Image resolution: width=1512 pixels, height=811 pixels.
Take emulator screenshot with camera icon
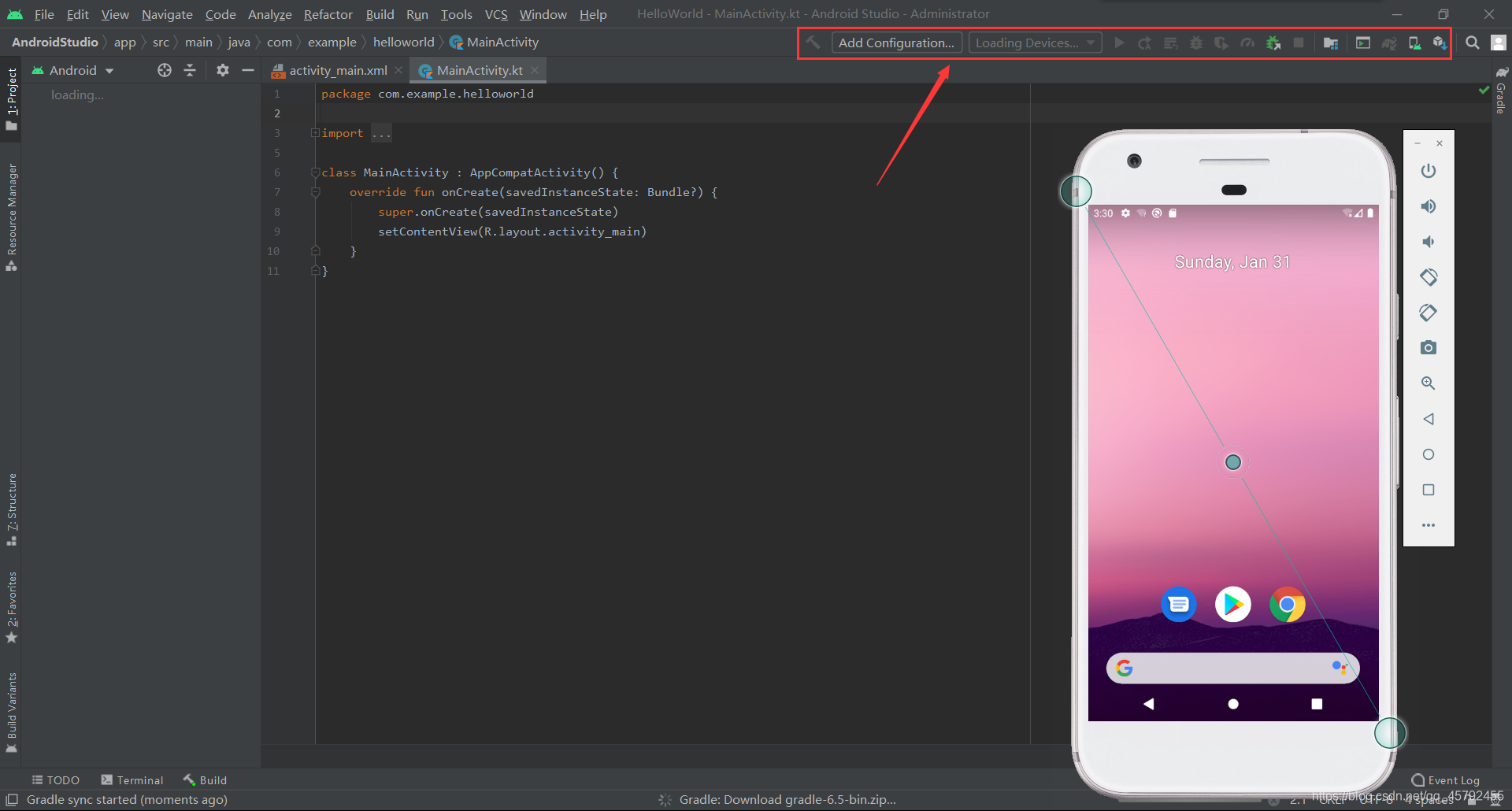(1429, 347)
